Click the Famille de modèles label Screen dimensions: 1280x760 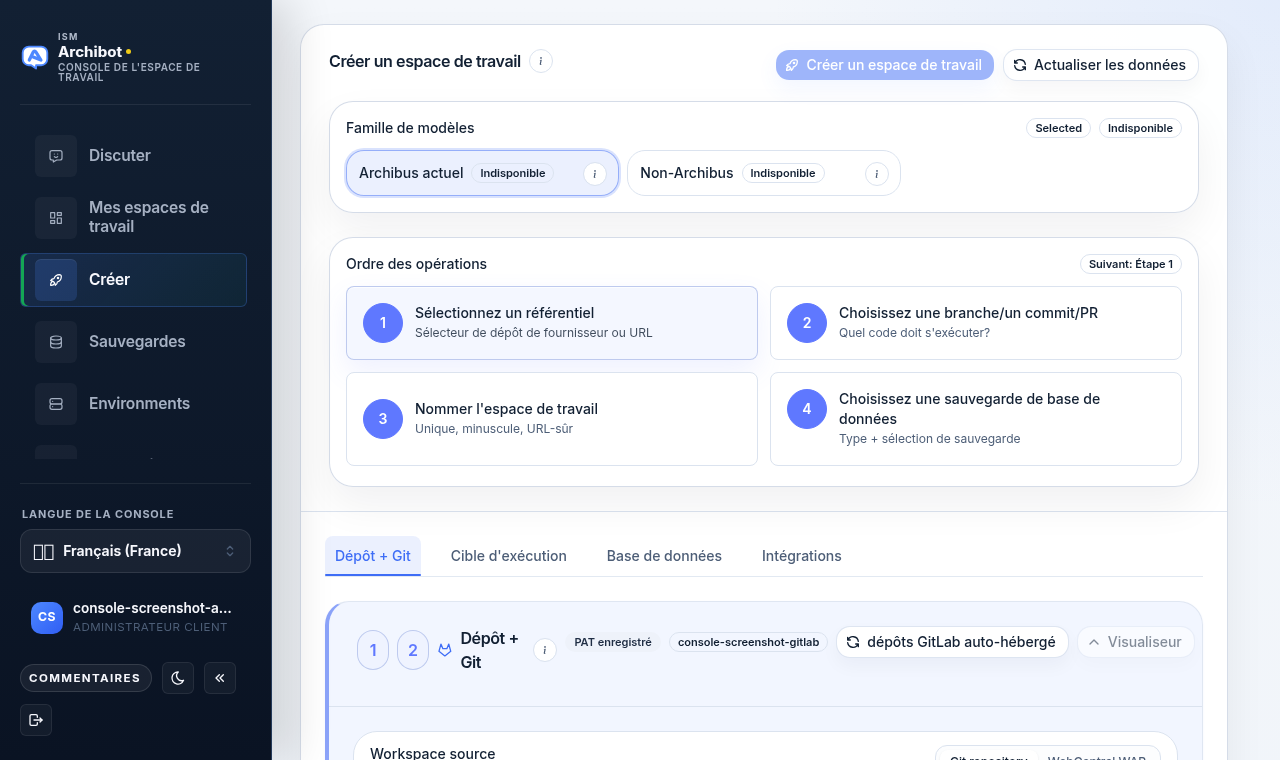[410, 128]
